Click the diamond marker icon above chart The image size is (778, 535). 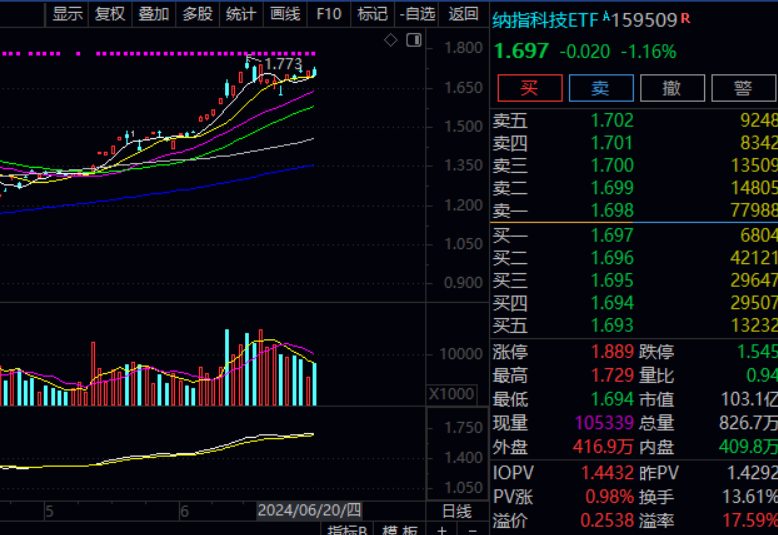click(x=391, y=40)
